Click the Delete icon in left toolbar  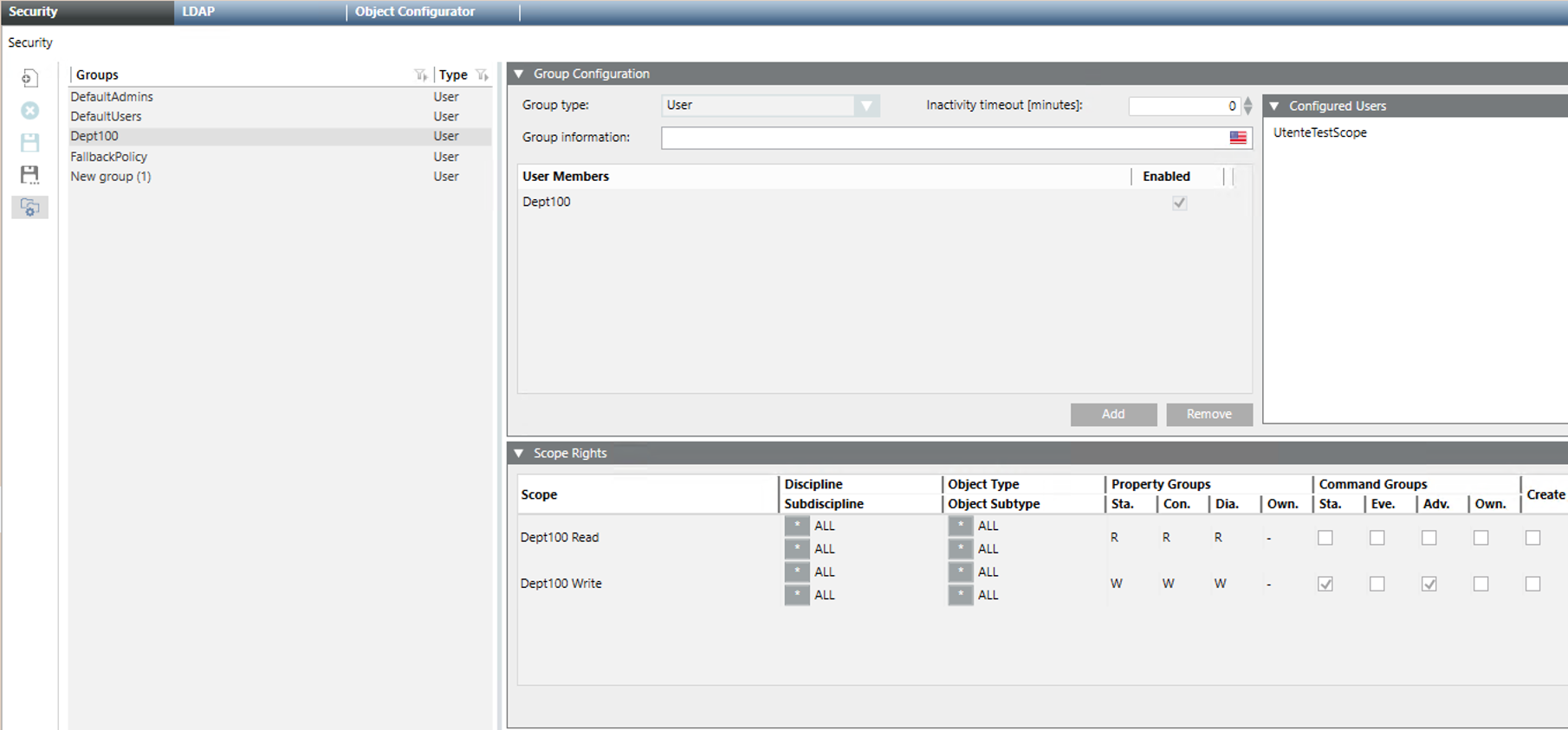coord(29,111)
